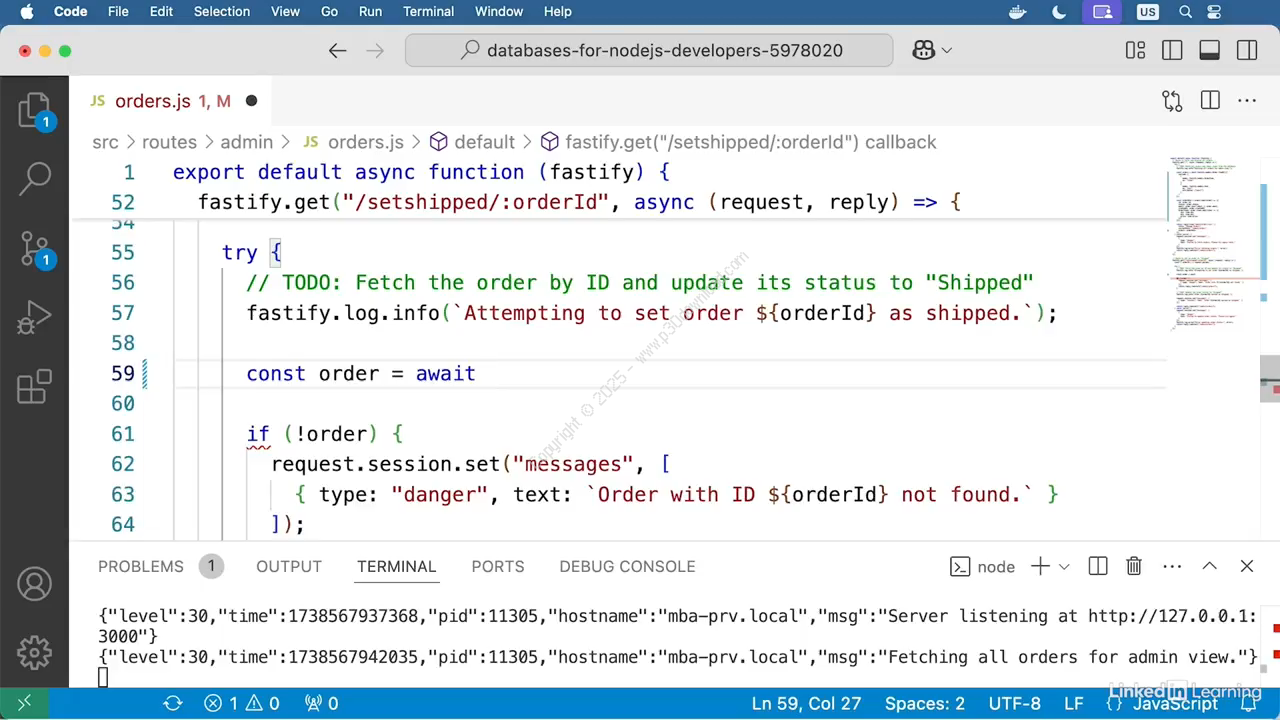Maximize the panel size chevron

point(1209,566)
